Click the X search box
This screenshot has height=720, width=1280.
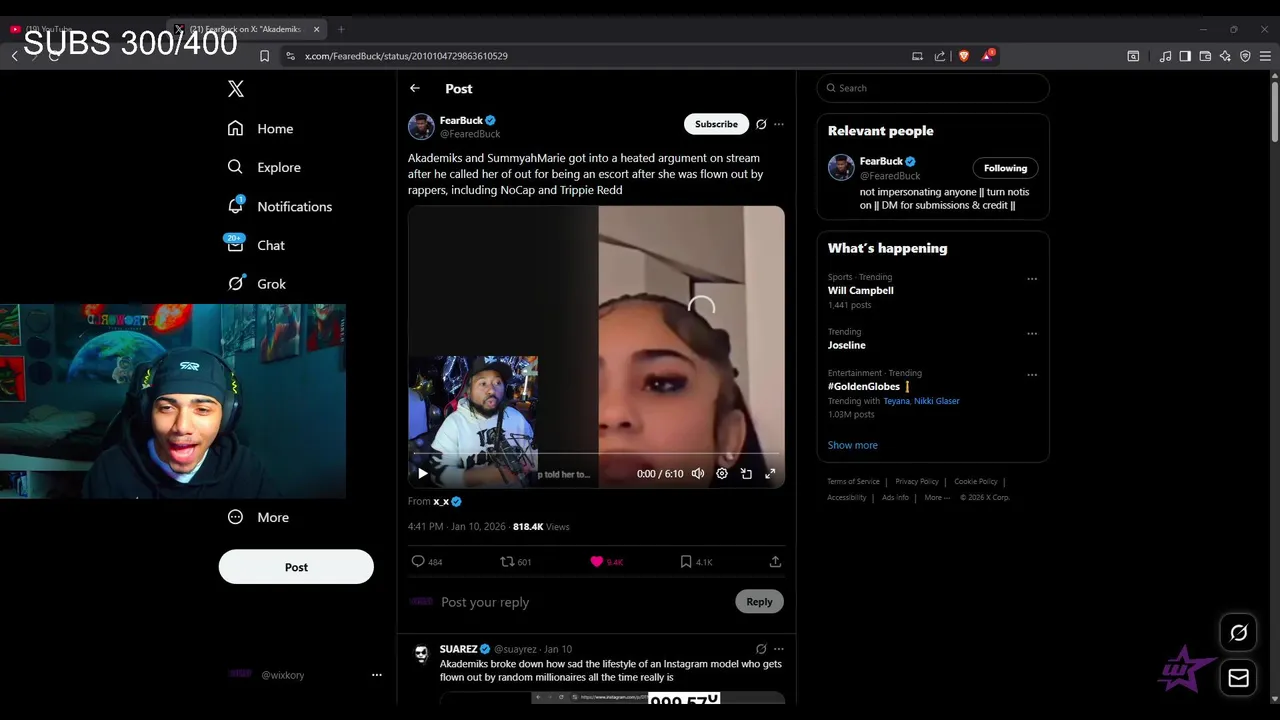(x=933, y=88)
